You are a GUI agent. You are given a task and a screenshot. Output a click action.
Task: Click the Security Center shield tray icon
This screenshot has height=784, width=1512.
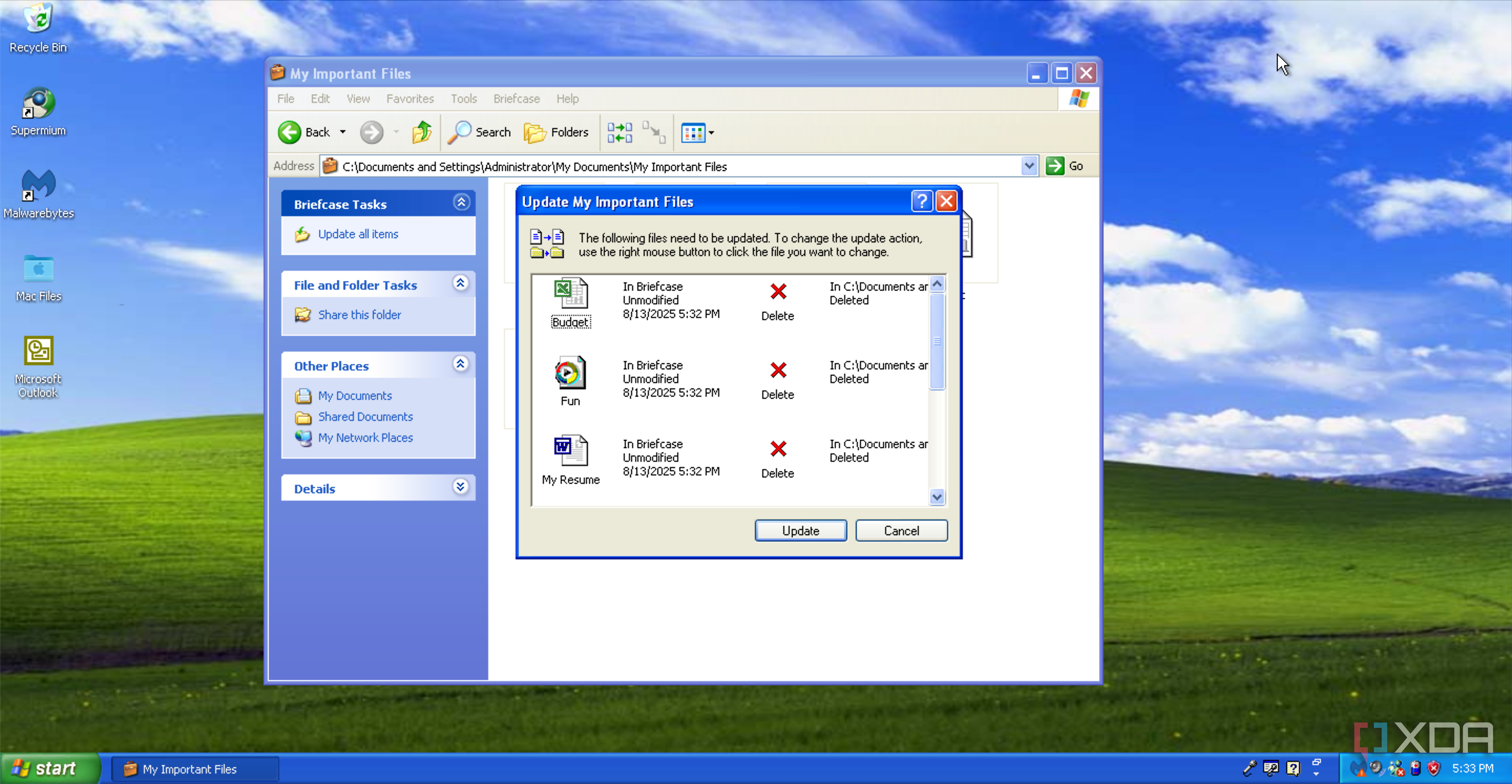coord(1434,768)
